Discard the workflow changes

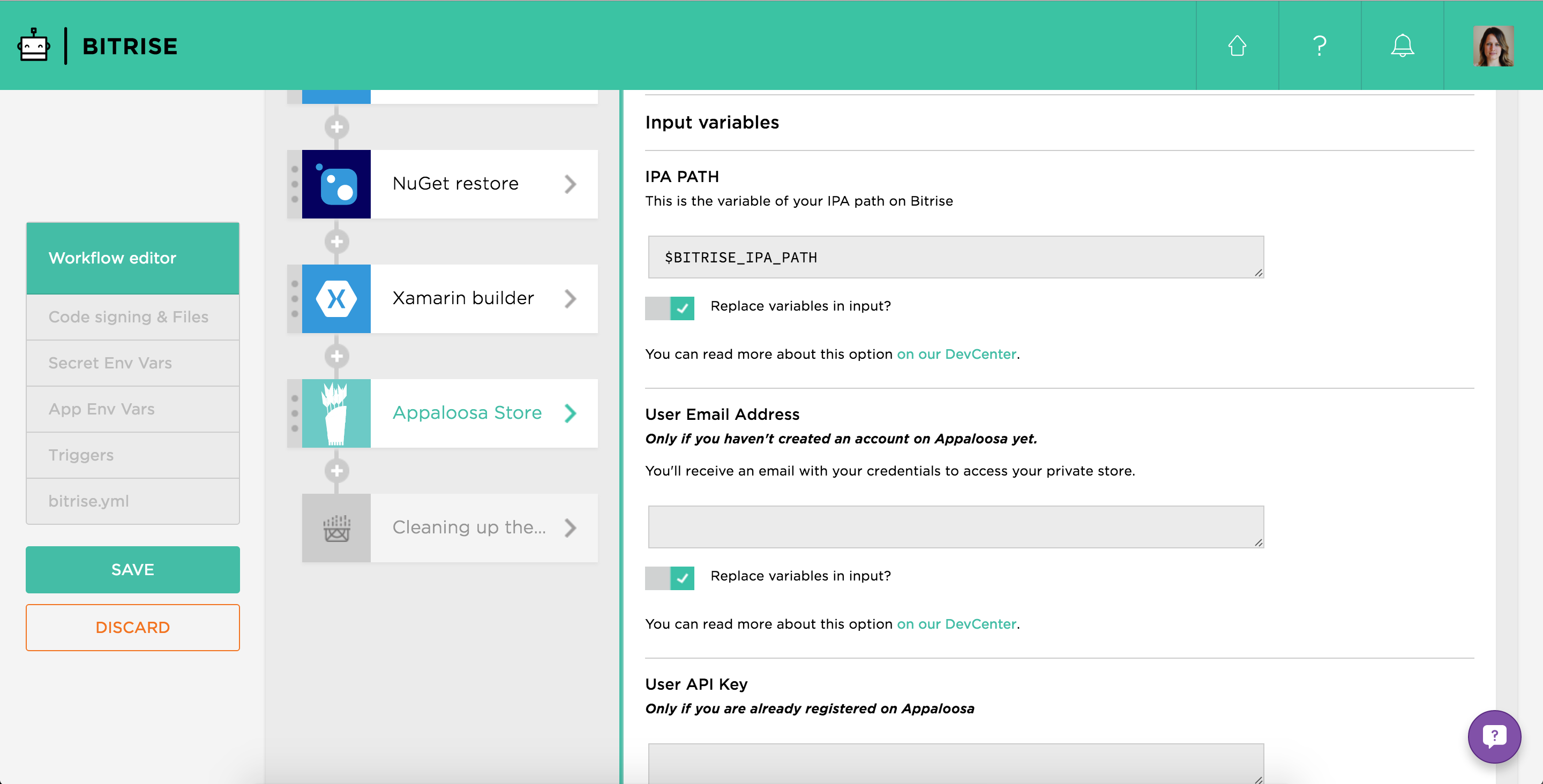pyautogui.click(x=133, y=628)
